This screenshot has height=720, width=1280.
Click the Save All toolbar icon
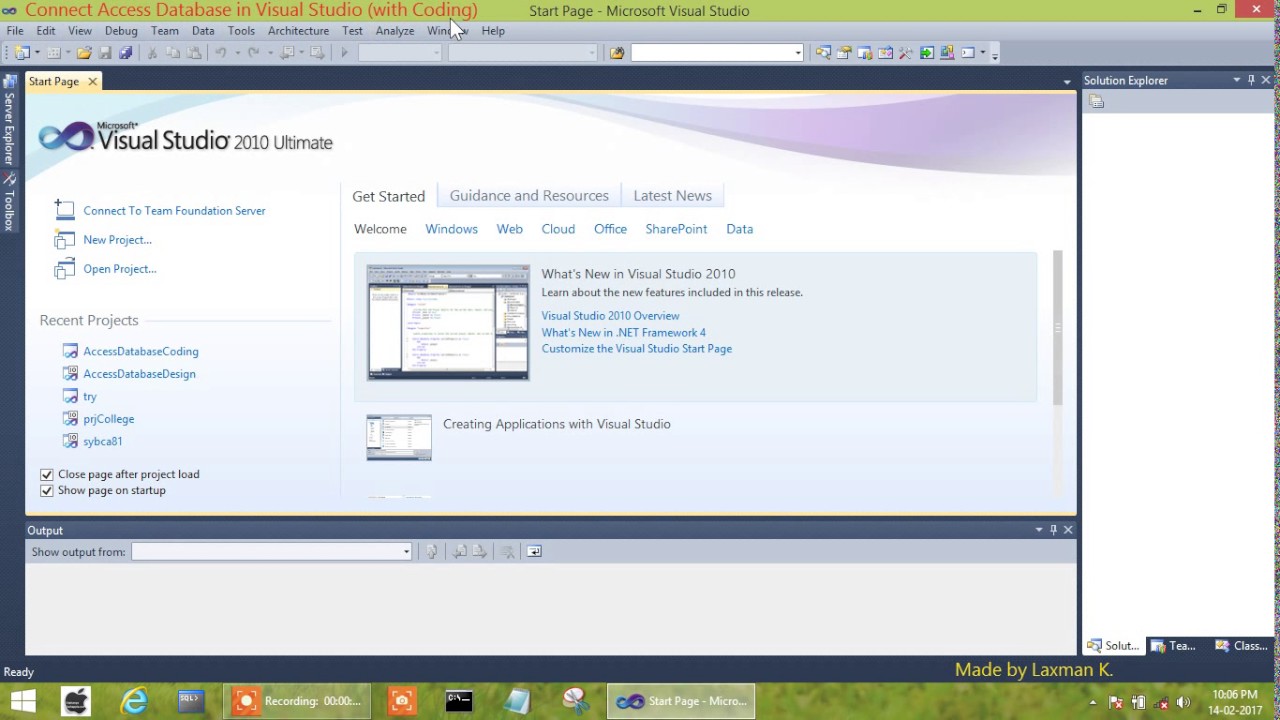tap(125, 53)
